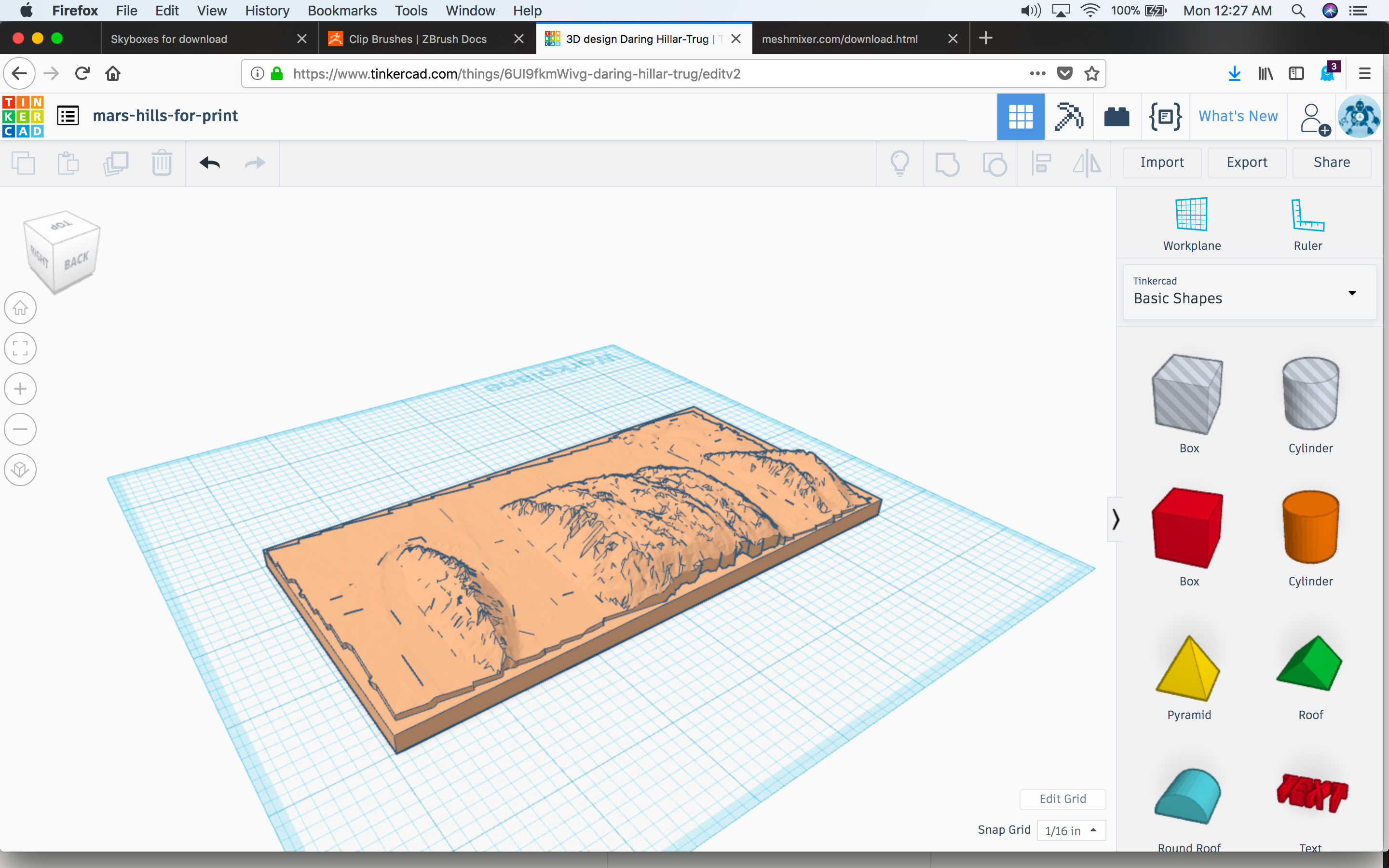
Task: Switch to Clip Brushes ZBrush Docs tab
Action: pos(417,39)
